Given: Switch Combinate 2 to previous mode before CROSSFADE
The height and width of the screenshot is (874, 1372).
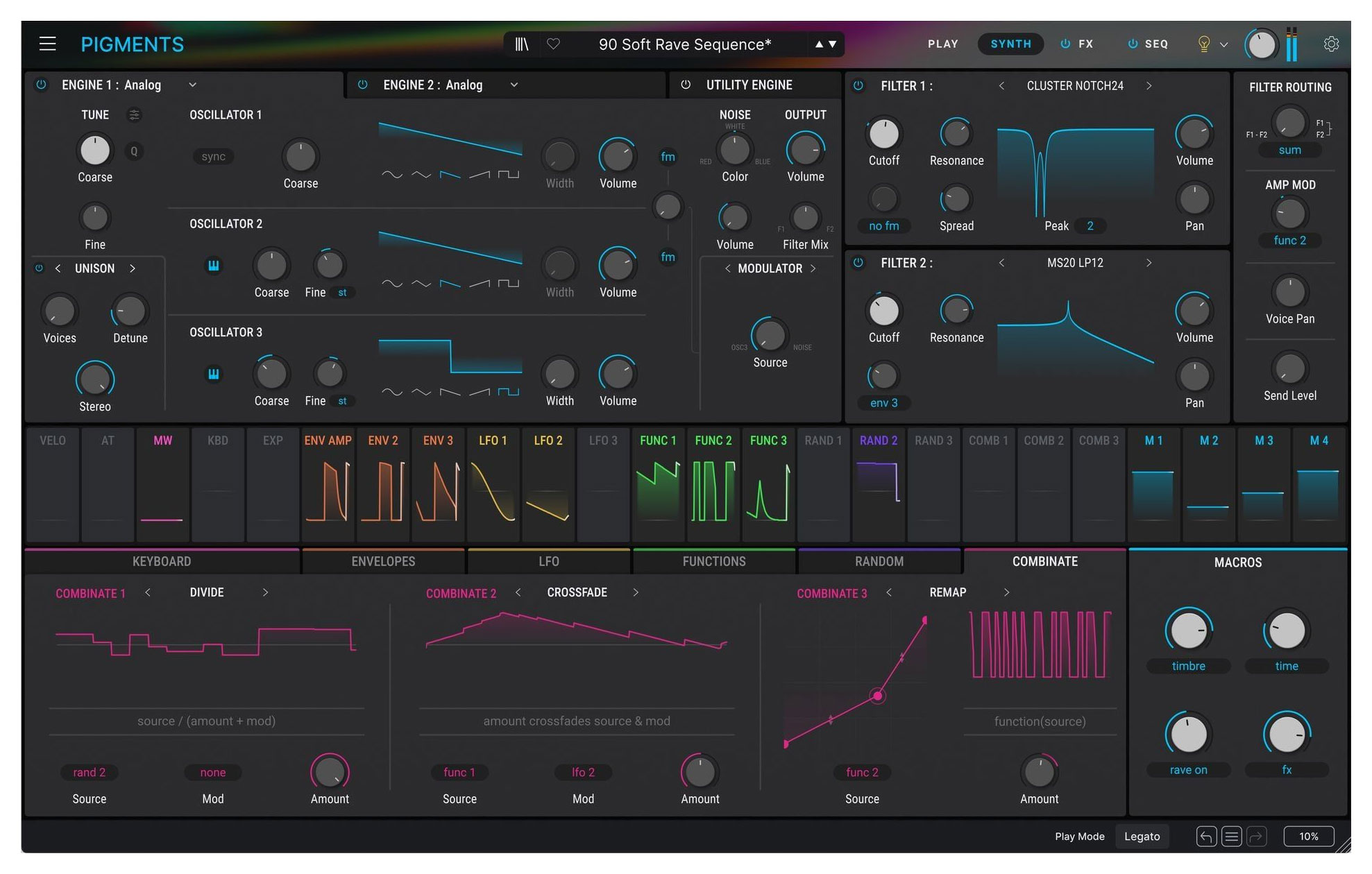Looking at the screenshot, I should pos(518,592).
